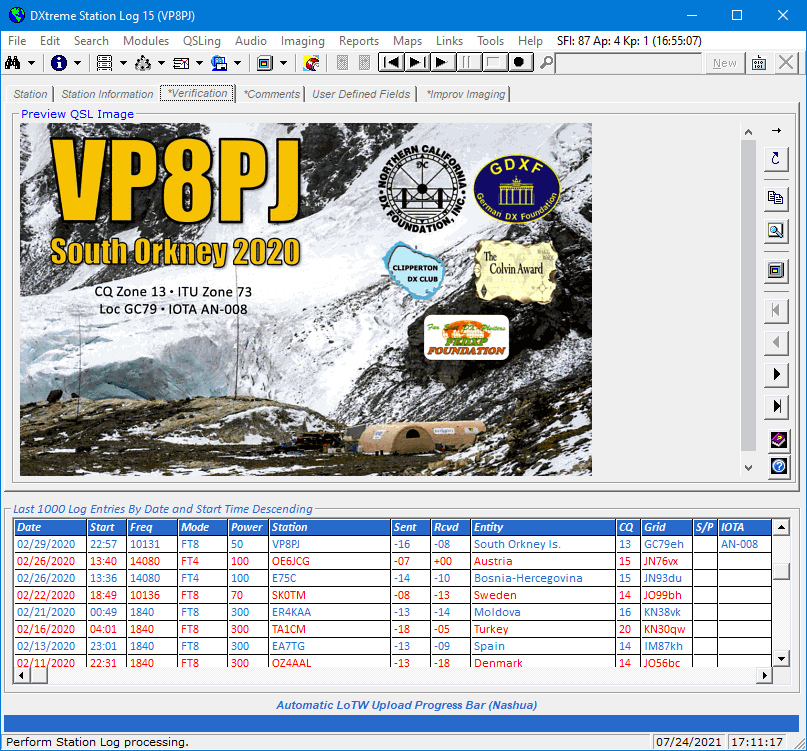Sort log by Freq column header

[x=152, y=527]
